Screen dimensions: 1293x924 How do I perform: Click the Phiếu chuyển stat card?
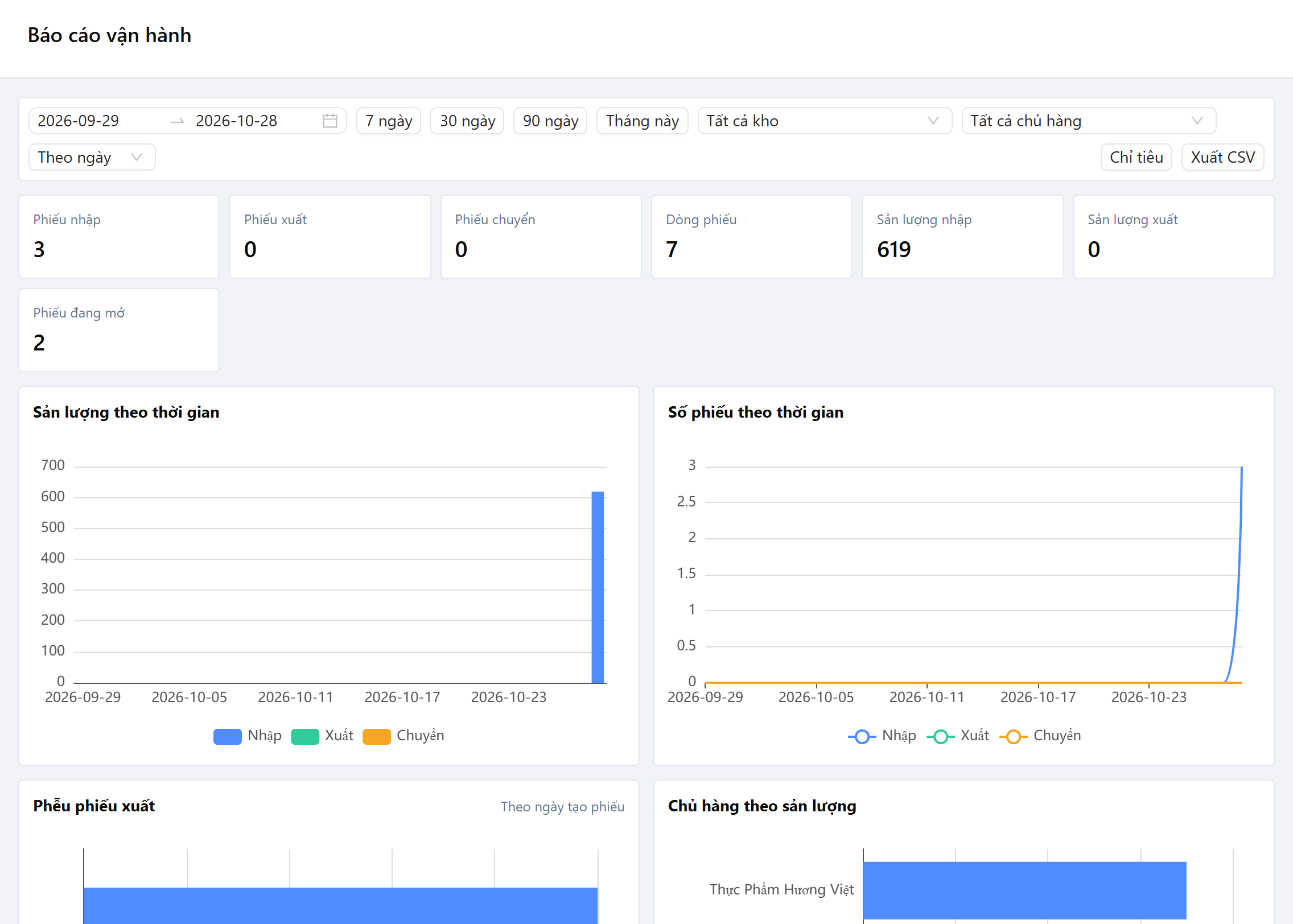541,237
